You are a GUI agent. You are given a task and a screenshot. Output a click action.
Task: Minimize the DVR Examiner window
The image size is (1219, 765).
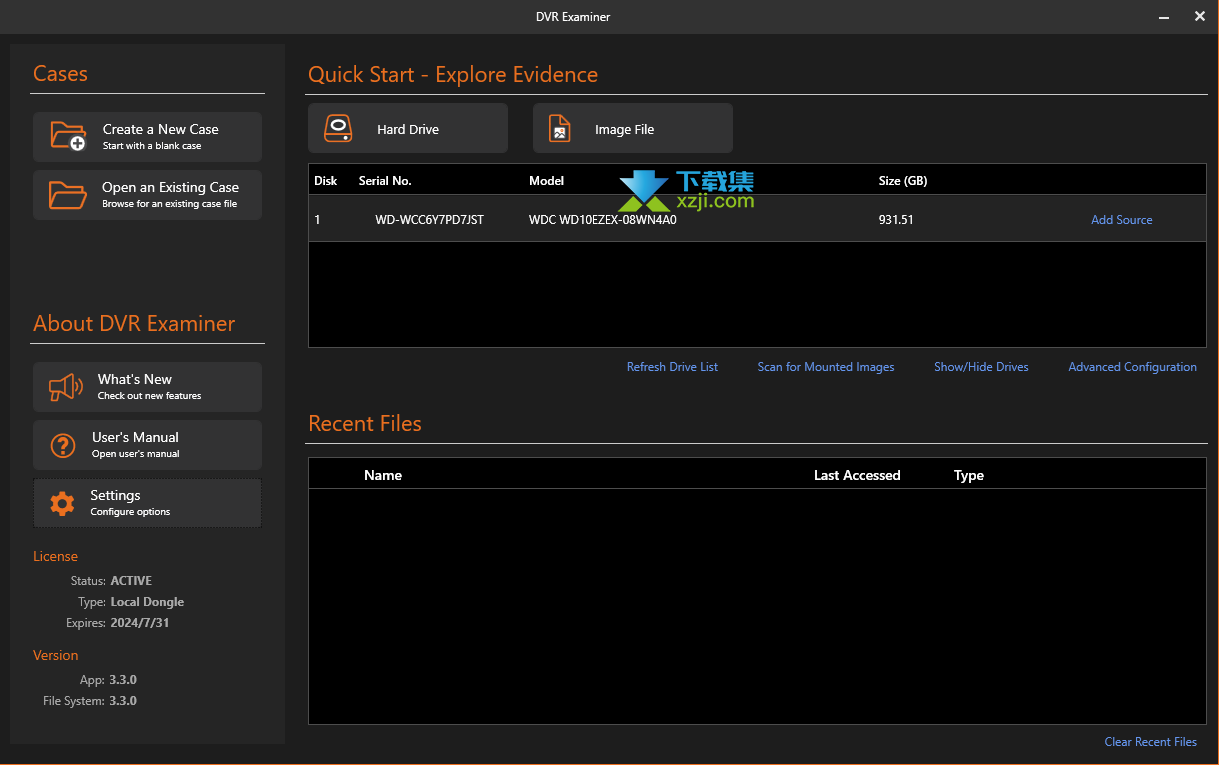(x=1164, y=17)
